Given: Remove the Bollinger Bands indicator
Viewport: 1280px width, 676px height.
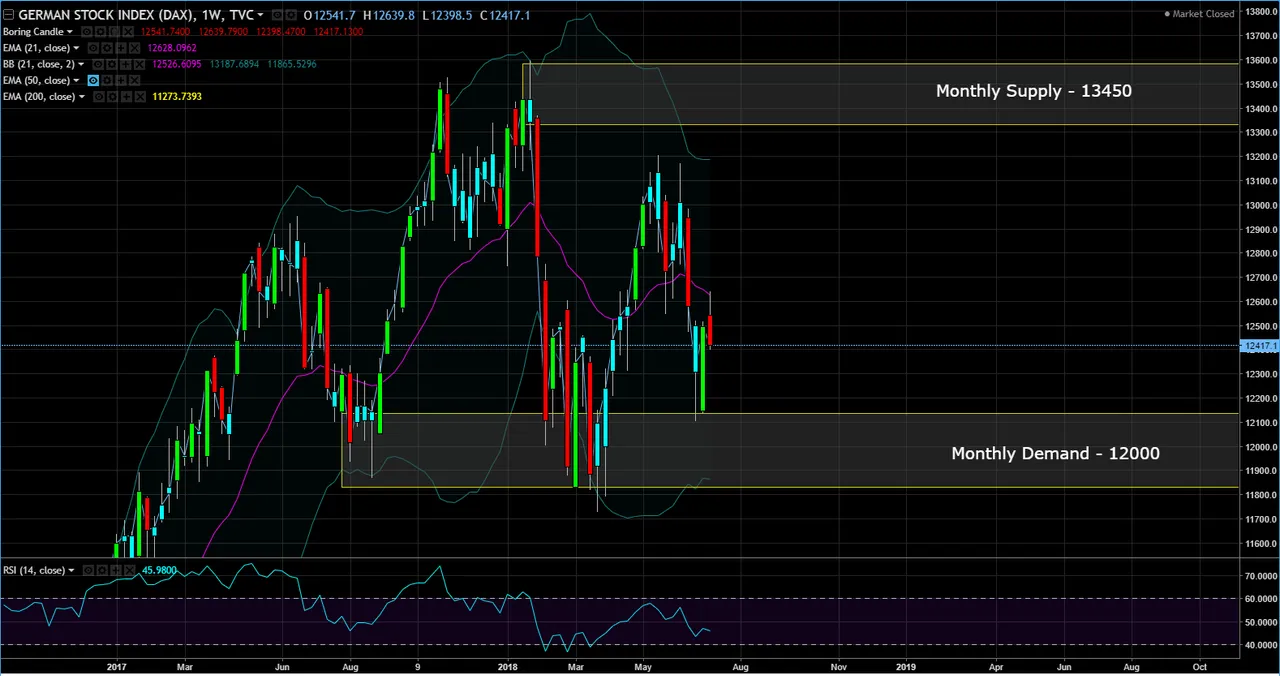Looking at the screenshot, I should point(139,64).
